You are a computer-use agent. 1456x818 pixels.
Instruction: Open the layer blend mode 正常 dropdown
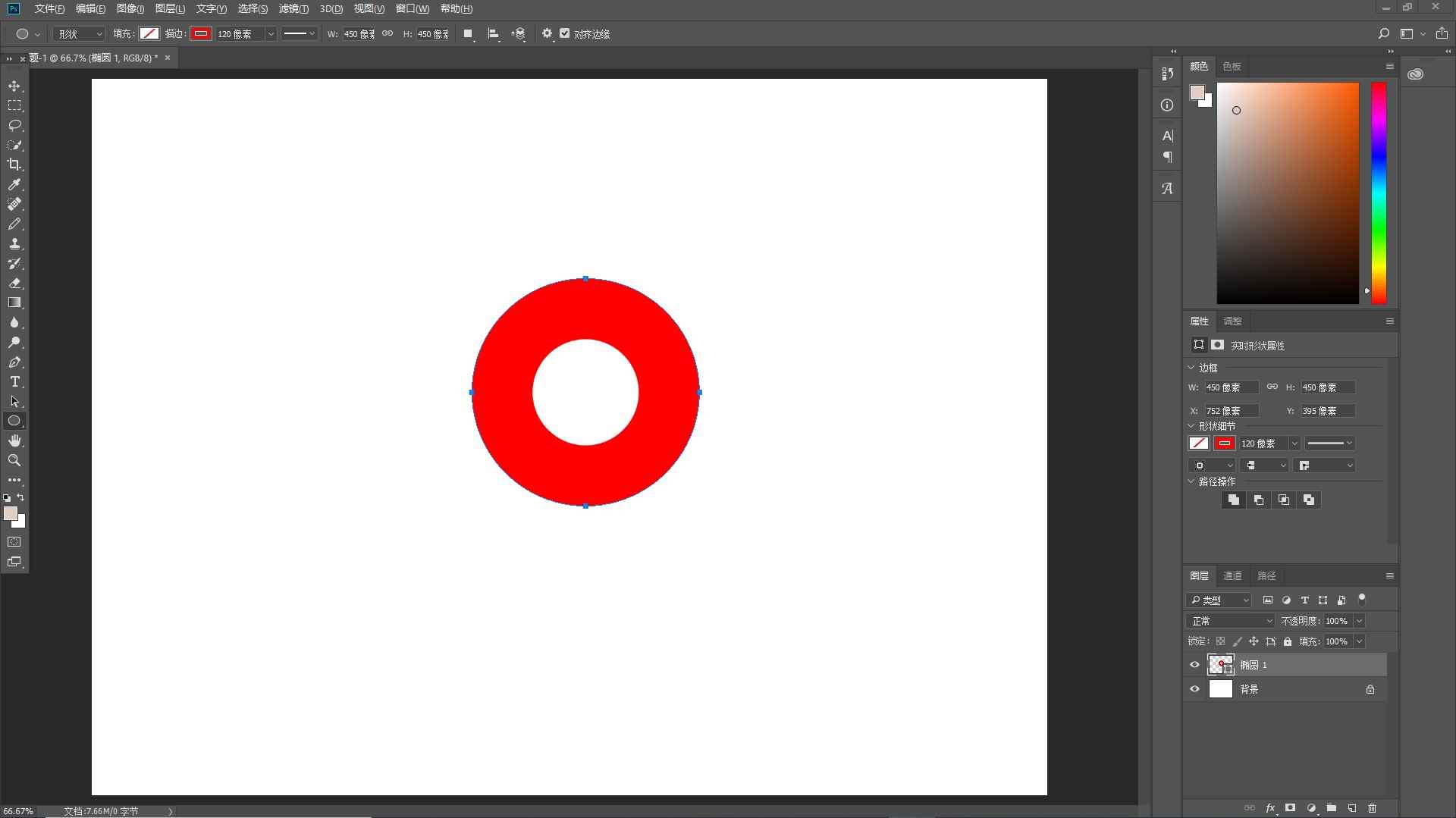pos(1230,621)
